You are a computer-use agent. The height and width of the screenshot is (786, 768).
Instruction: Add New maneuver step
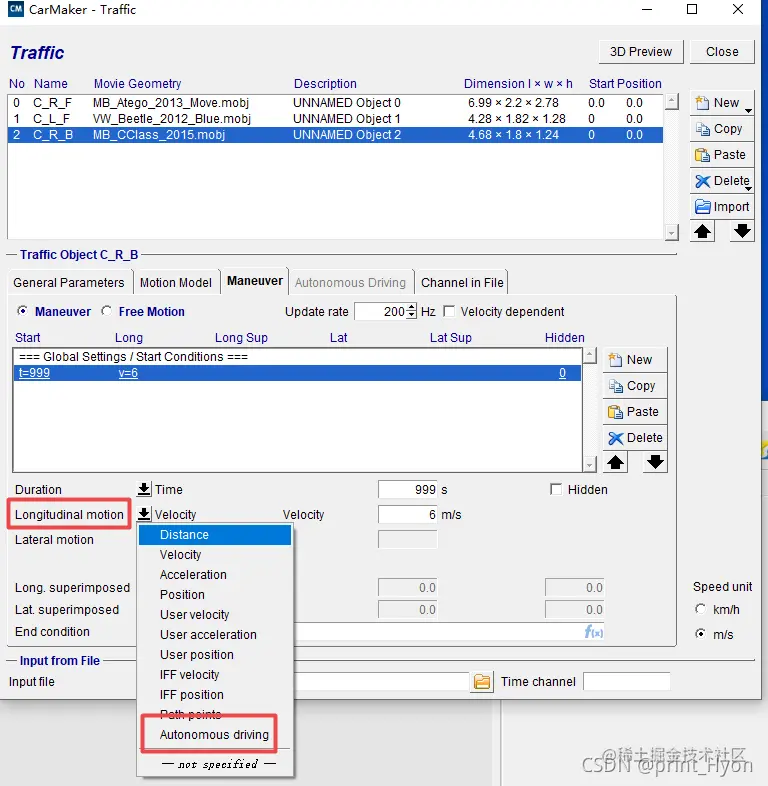click(635, 360)
